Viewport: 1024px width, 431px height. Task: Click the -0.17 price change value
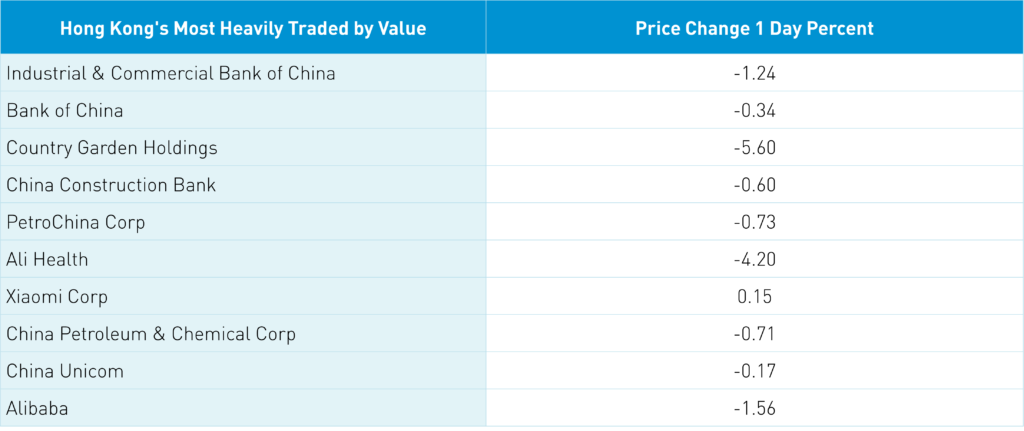point(754,371)
